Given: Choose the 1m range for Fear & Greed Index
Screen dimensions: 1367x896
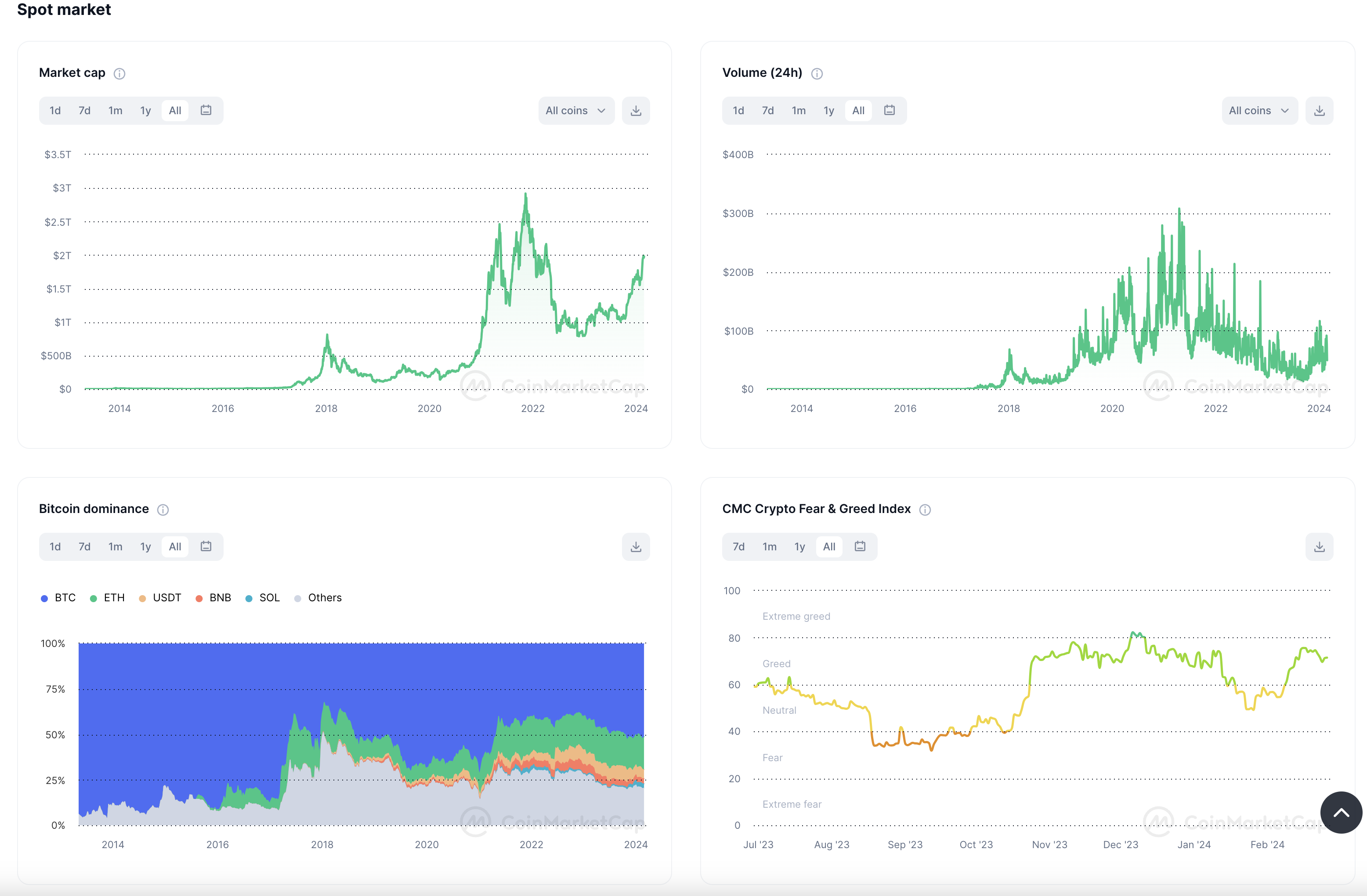Looking at the screenshot, I should tap(769, 547).
